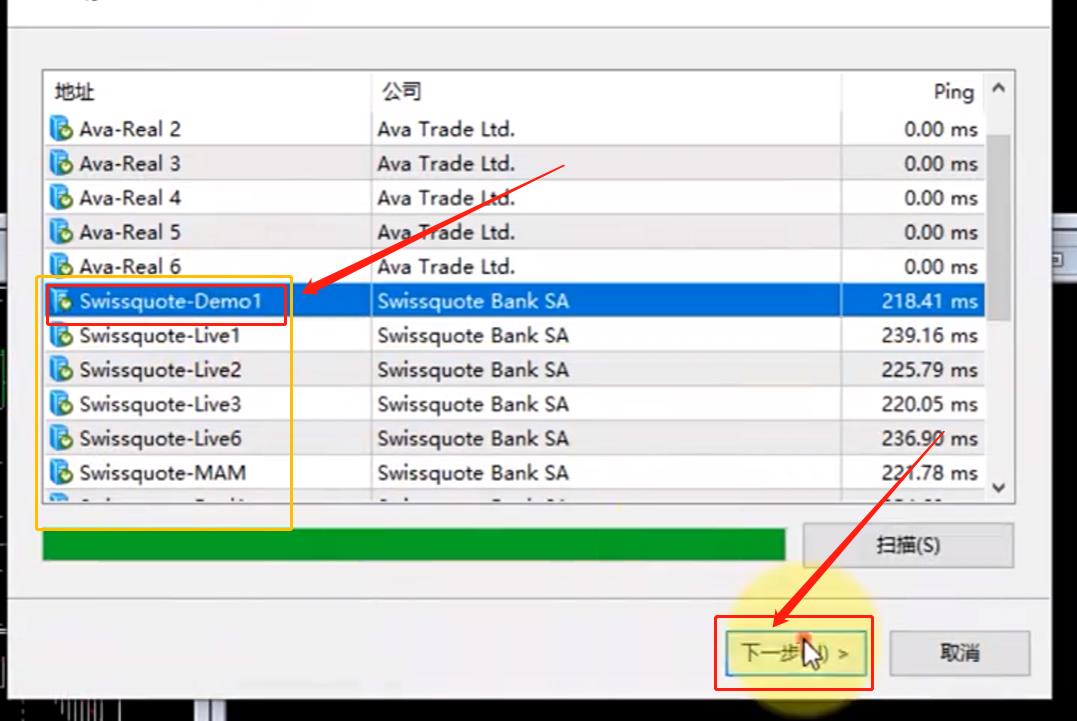Sort servers by the 地址 column header

[x=75, y=92]
